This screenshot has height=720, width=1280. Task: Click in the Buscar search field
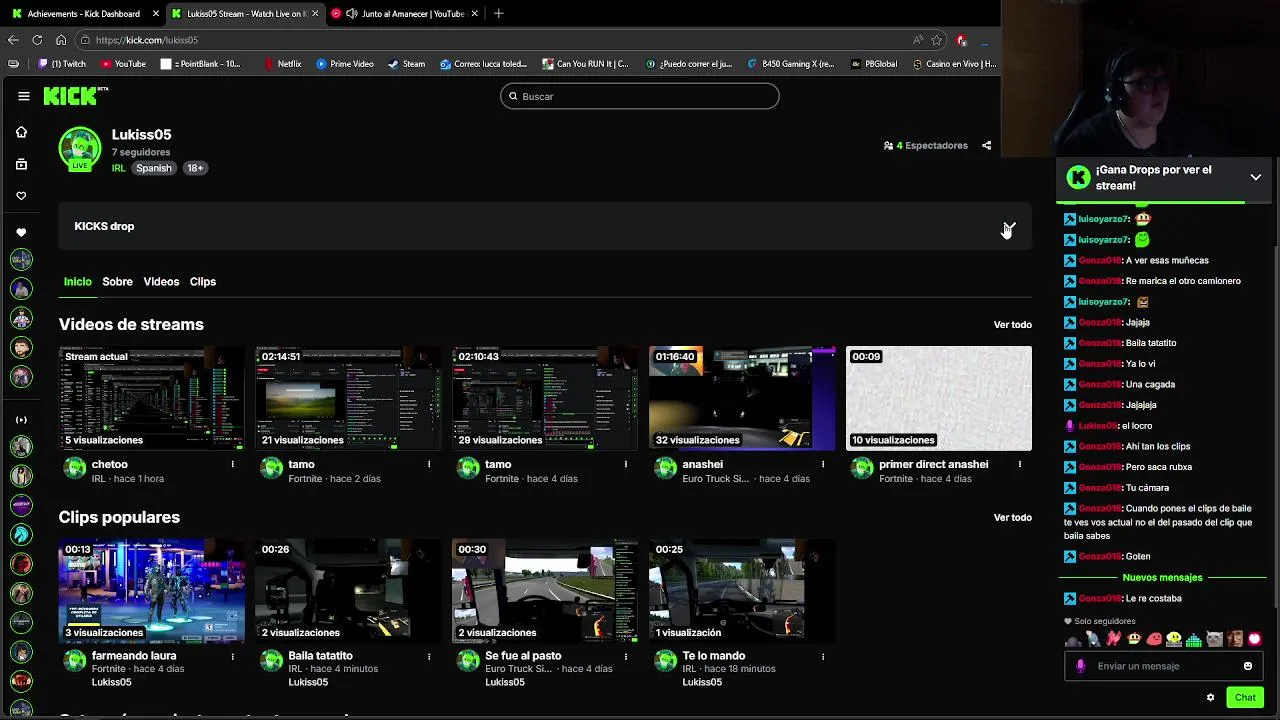click(640, 96)
